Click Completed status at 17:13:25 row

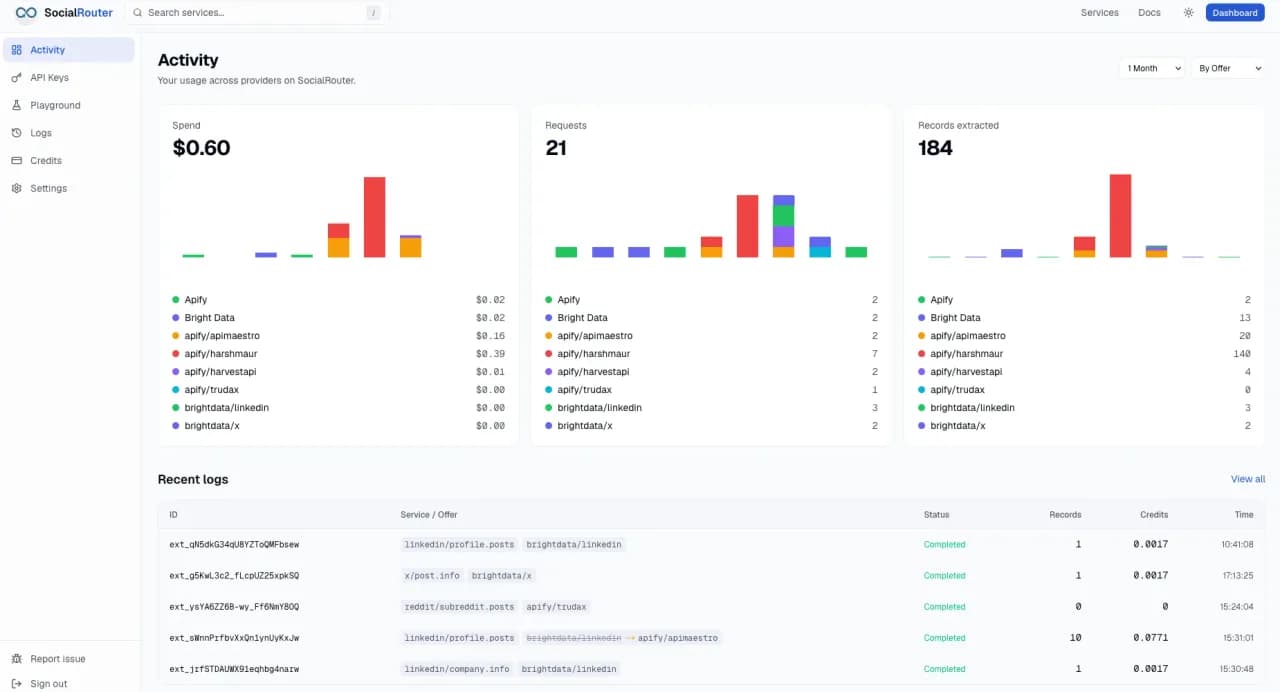point(944,576)
